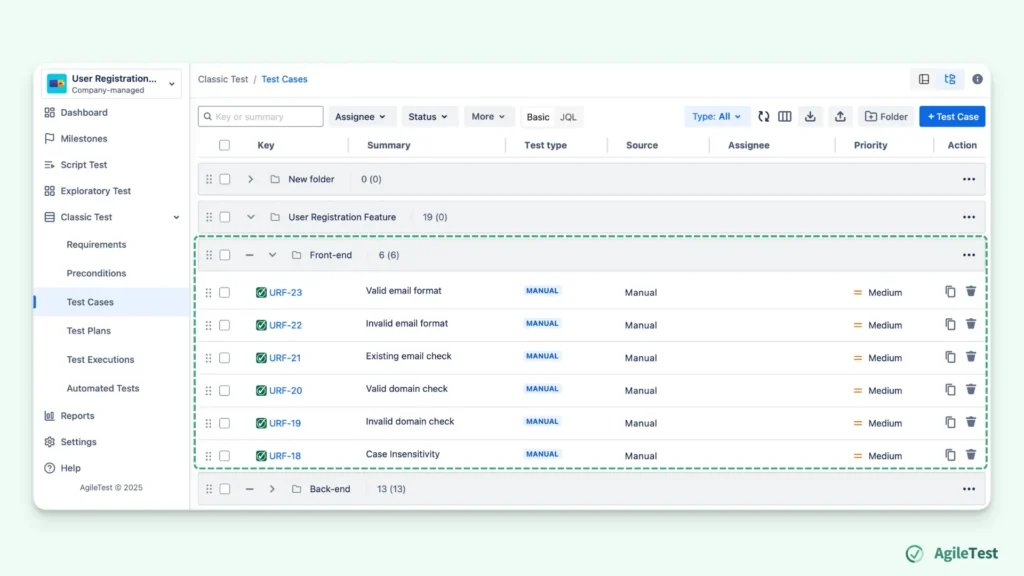Click the refresh icon in toolbar
The height and width of the screenshot is (576, 1024).
[763, 117]
